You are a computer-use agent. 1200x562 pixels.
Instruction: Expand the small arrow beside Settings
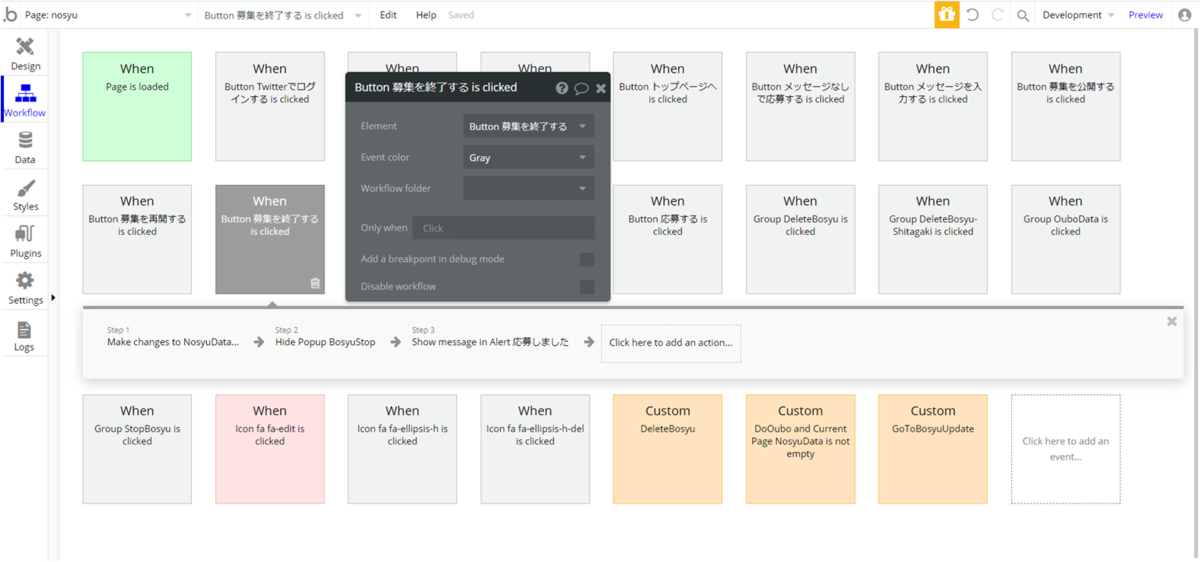point(53,297)
